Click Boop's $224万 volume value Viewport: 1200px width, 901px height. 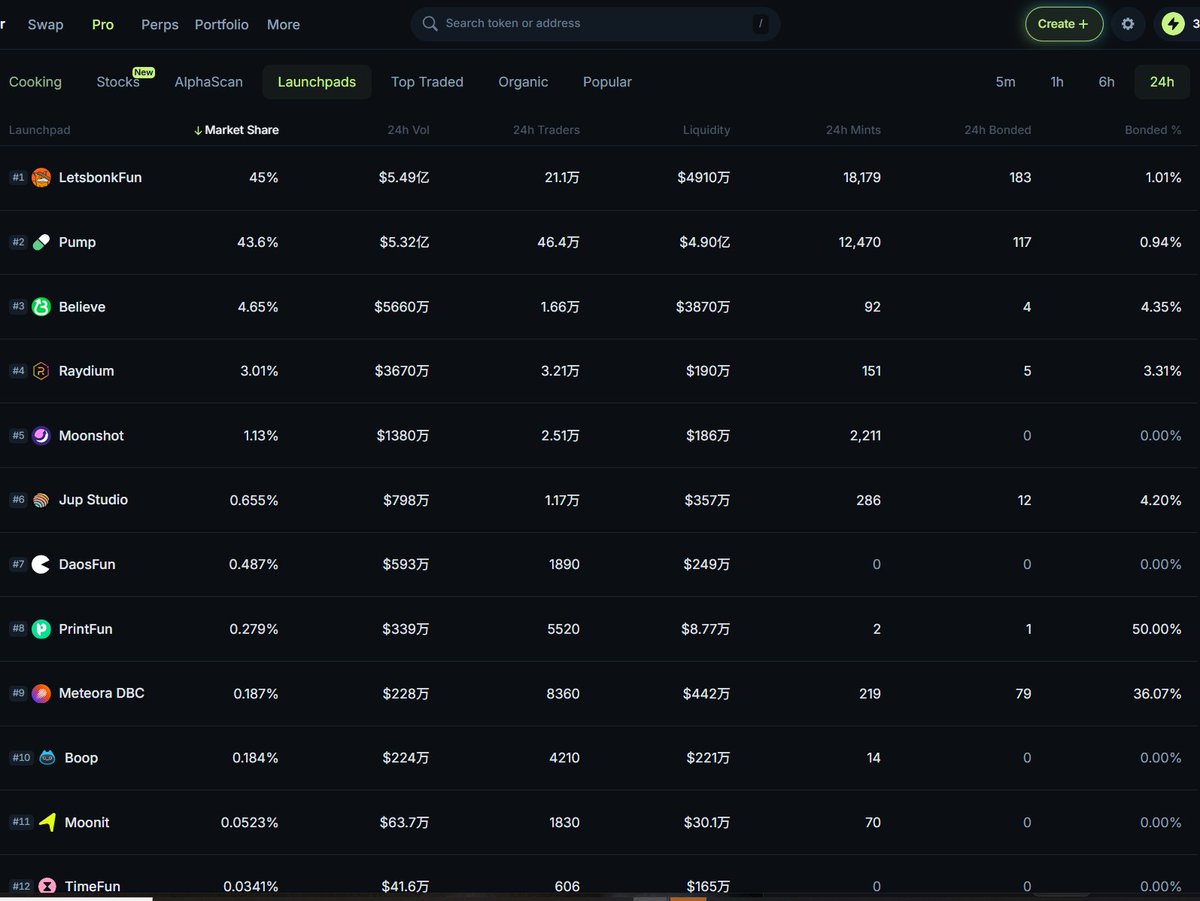click(406, 758)
